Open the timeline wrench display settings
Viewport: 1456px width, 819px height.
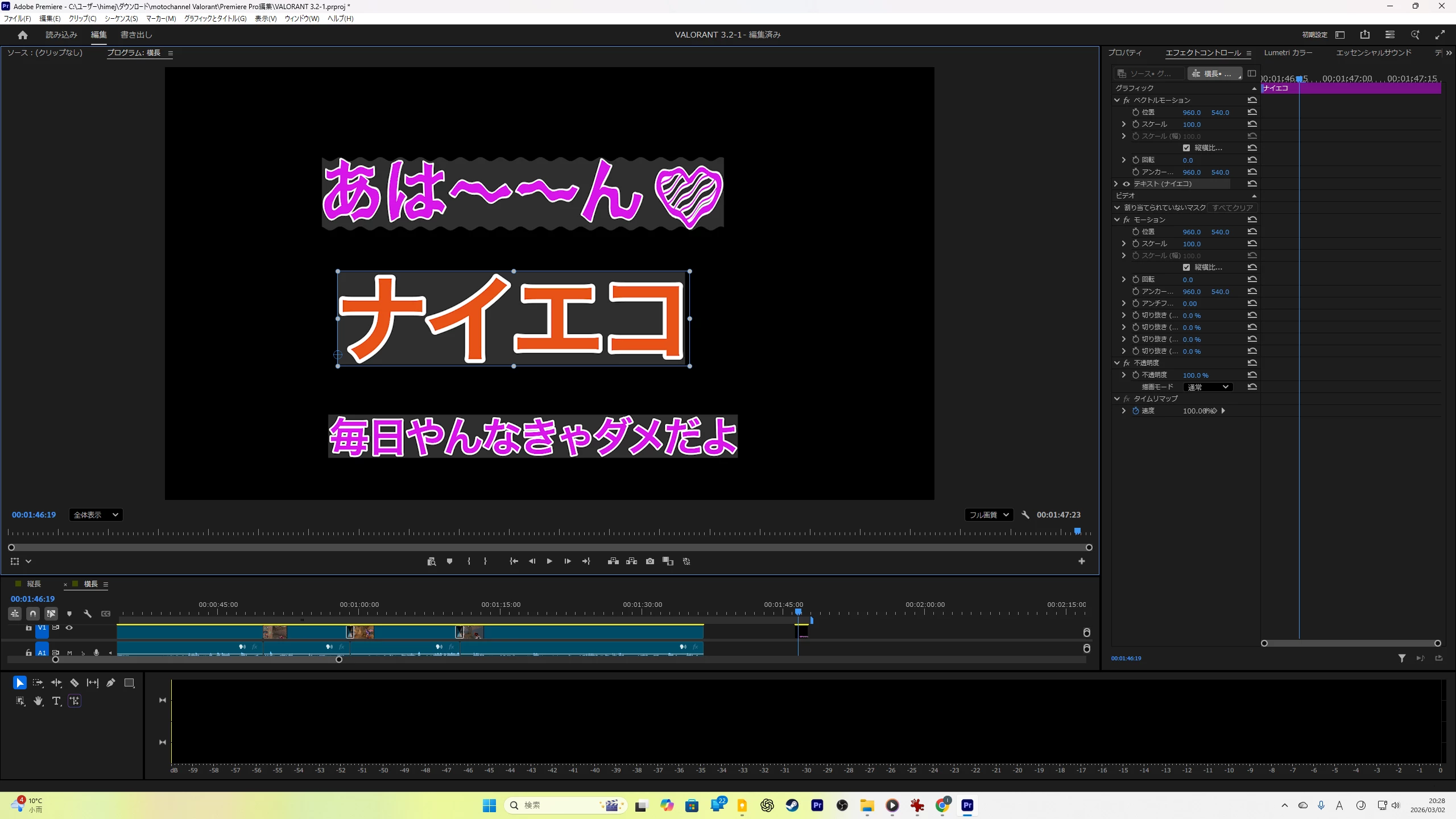(x=88, y=614)
